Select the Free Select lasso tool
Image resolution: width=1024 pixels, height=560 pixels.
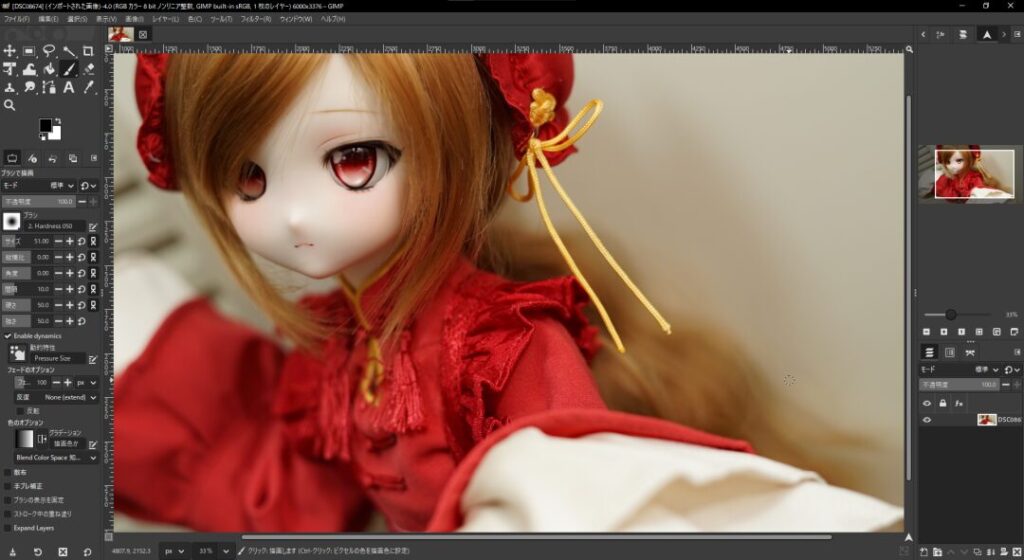[x=49, y=51]
